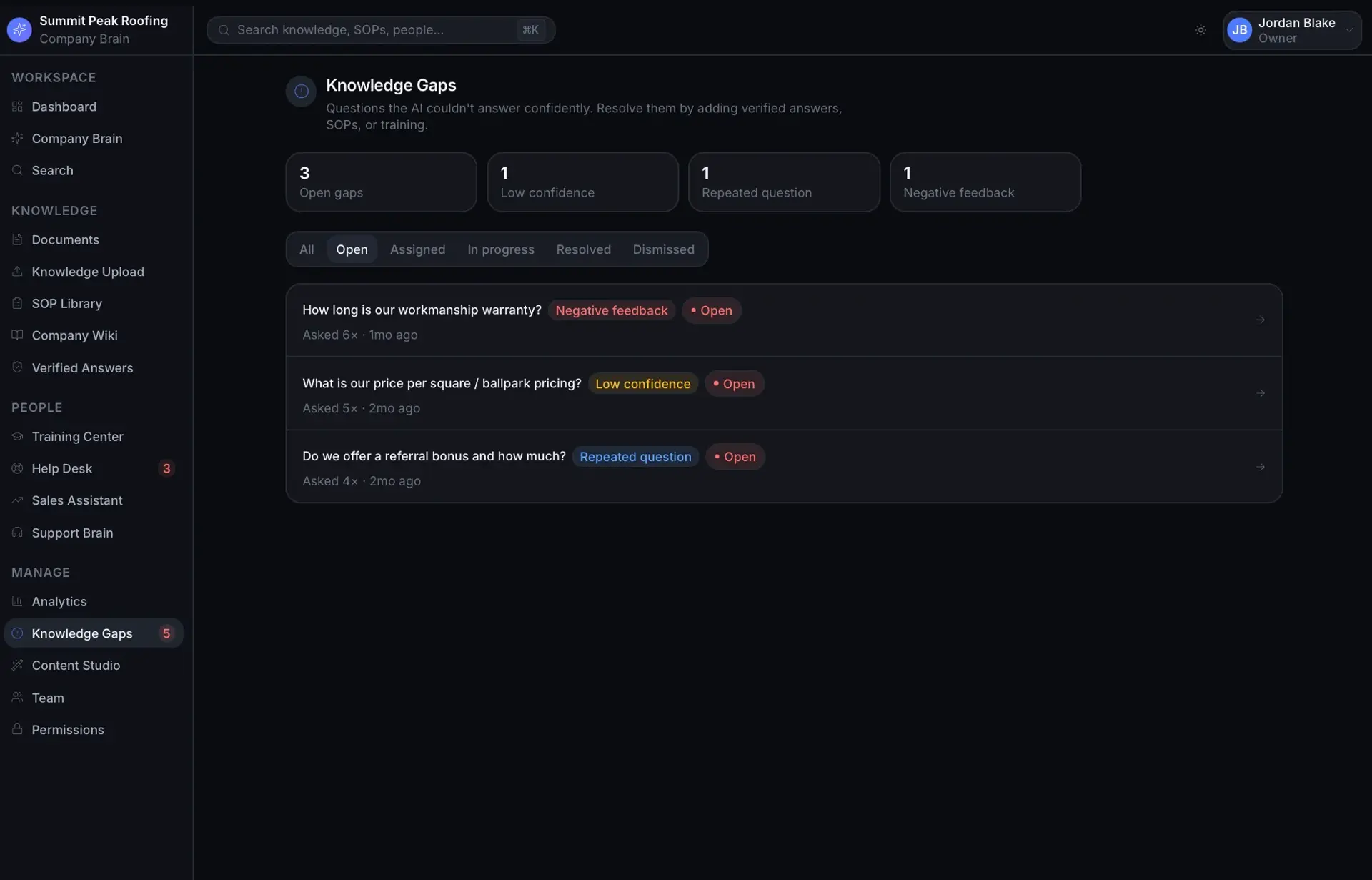Click the Knowledge Gaps page header icon
Image resolution: width=1372 pixels, height=880 pixels.
[301, 92]
